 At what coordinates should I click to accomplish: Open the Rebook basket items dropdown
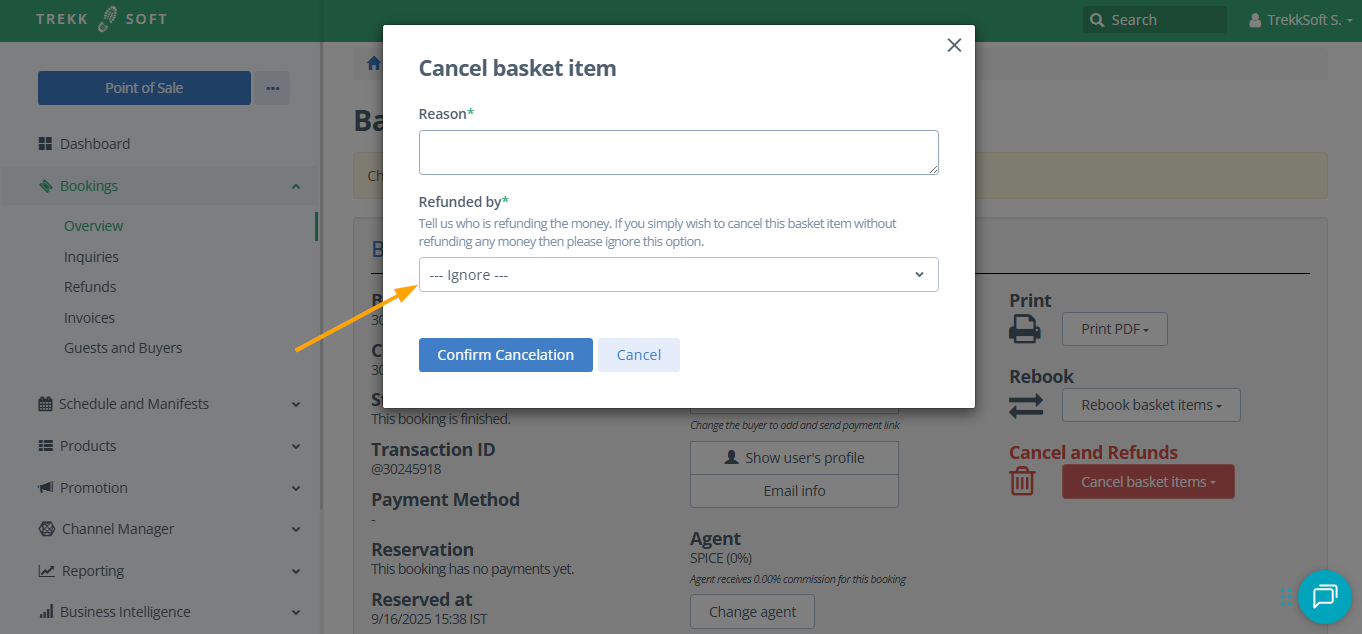(x=1150, y=405)
